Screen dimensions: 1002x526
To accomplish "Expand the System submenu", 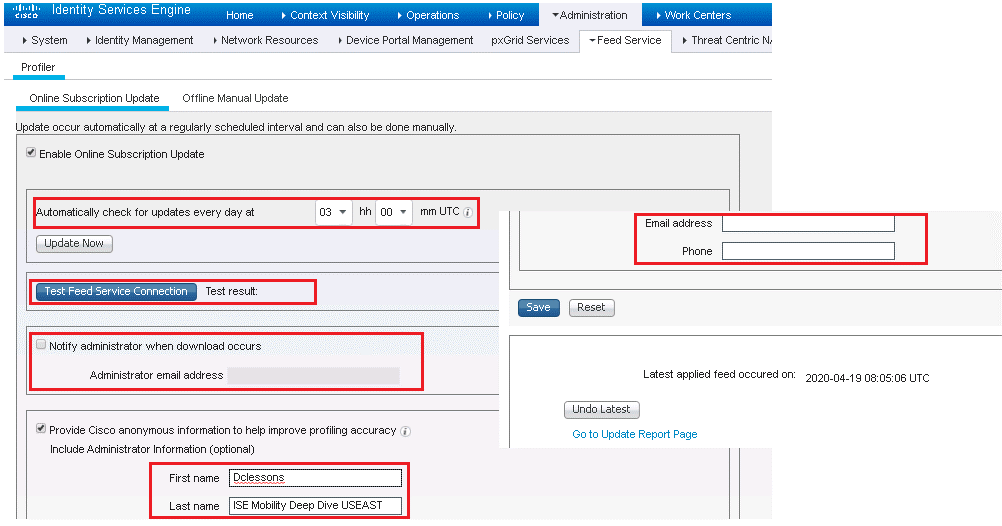I will pos(45,40).
